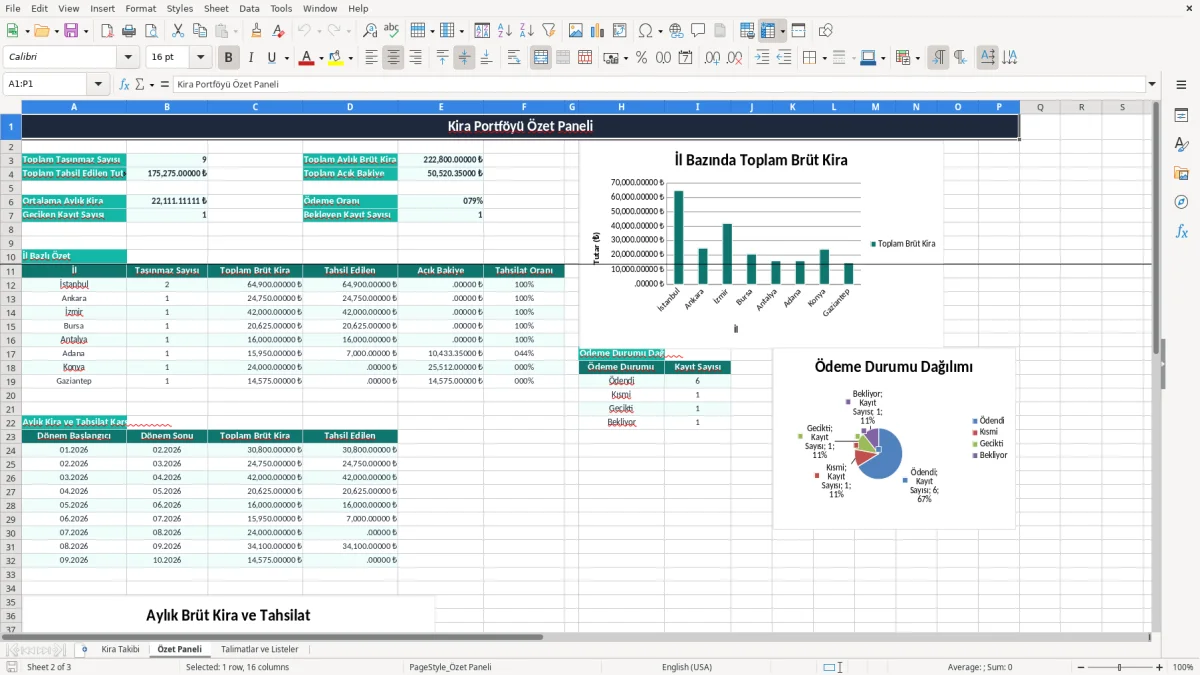Expand the Name Box dropdown
This screenshot has width=1200, height=675.
98,84
